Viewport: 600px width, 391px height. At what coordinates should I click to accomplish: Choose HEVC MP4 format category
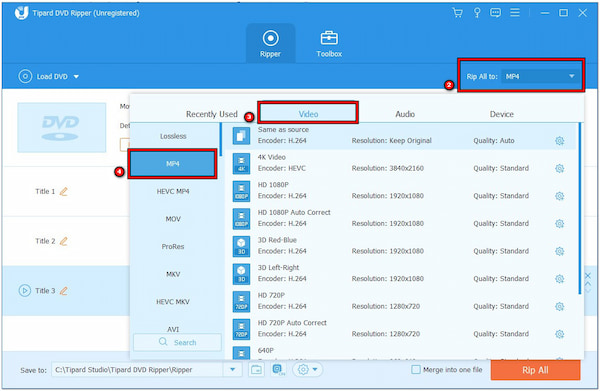click(173, 191)
